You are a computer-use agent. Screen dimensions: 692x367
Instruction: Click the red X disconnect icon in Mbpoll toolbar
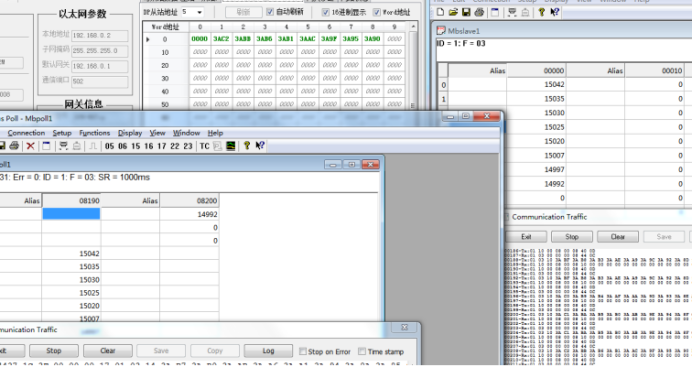pyautogui.click(x=30, y=146)
